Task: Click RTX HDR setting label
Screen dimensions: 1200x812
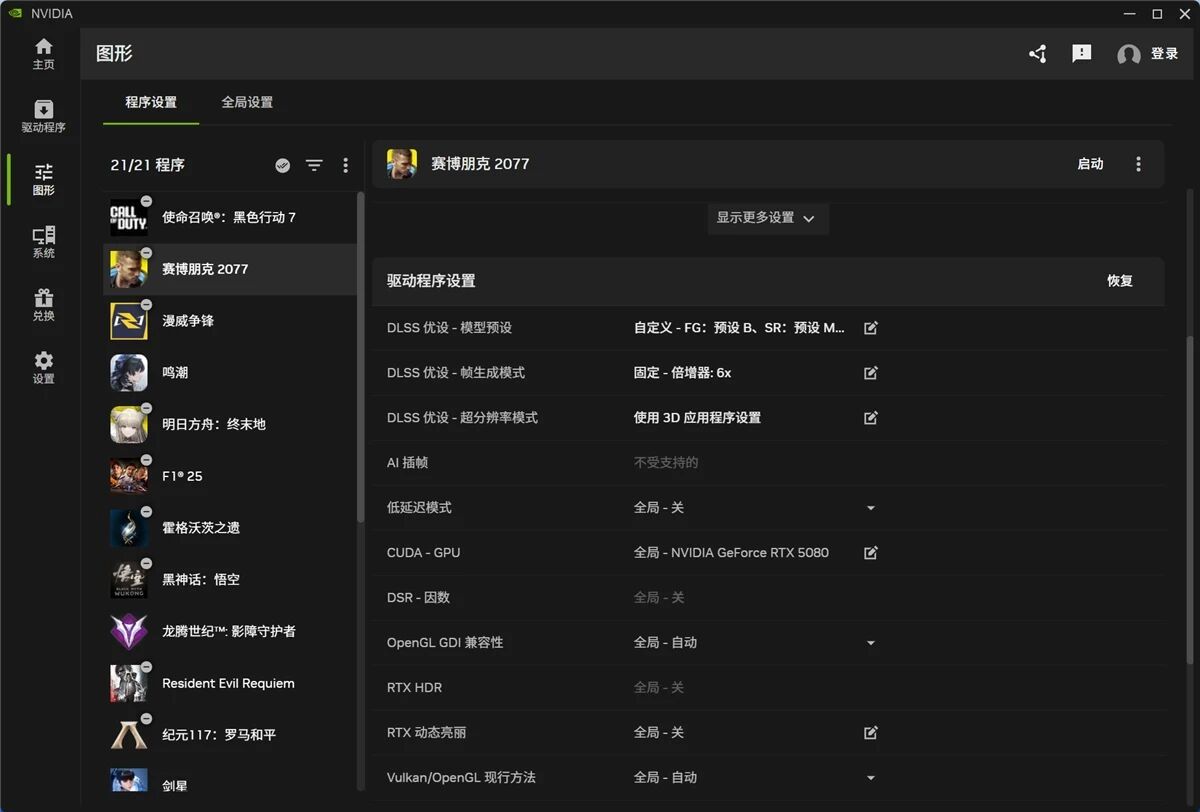Action: (x=414, y=688)
